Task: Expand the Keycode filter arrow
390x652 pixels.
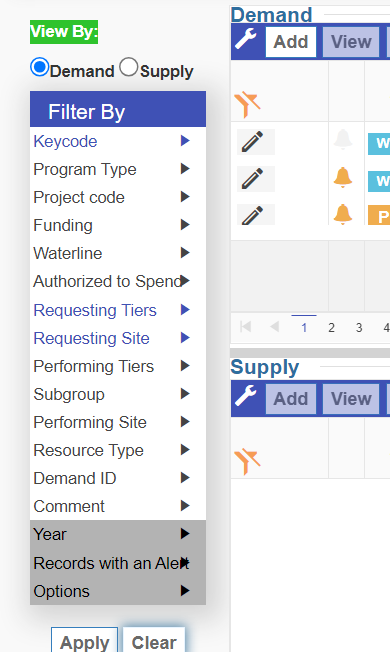Action: tap(185, 141)
